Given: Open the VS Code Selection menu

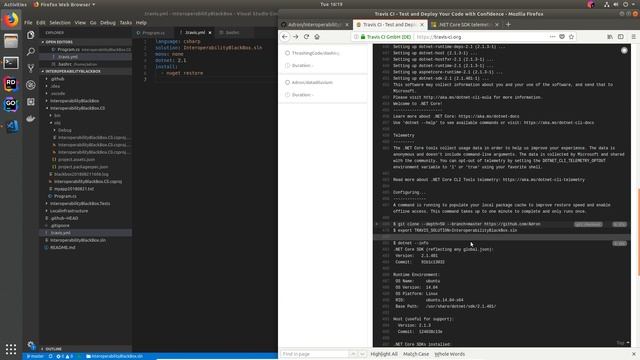Looking at the screenshot, I should [x=60, y=23].
